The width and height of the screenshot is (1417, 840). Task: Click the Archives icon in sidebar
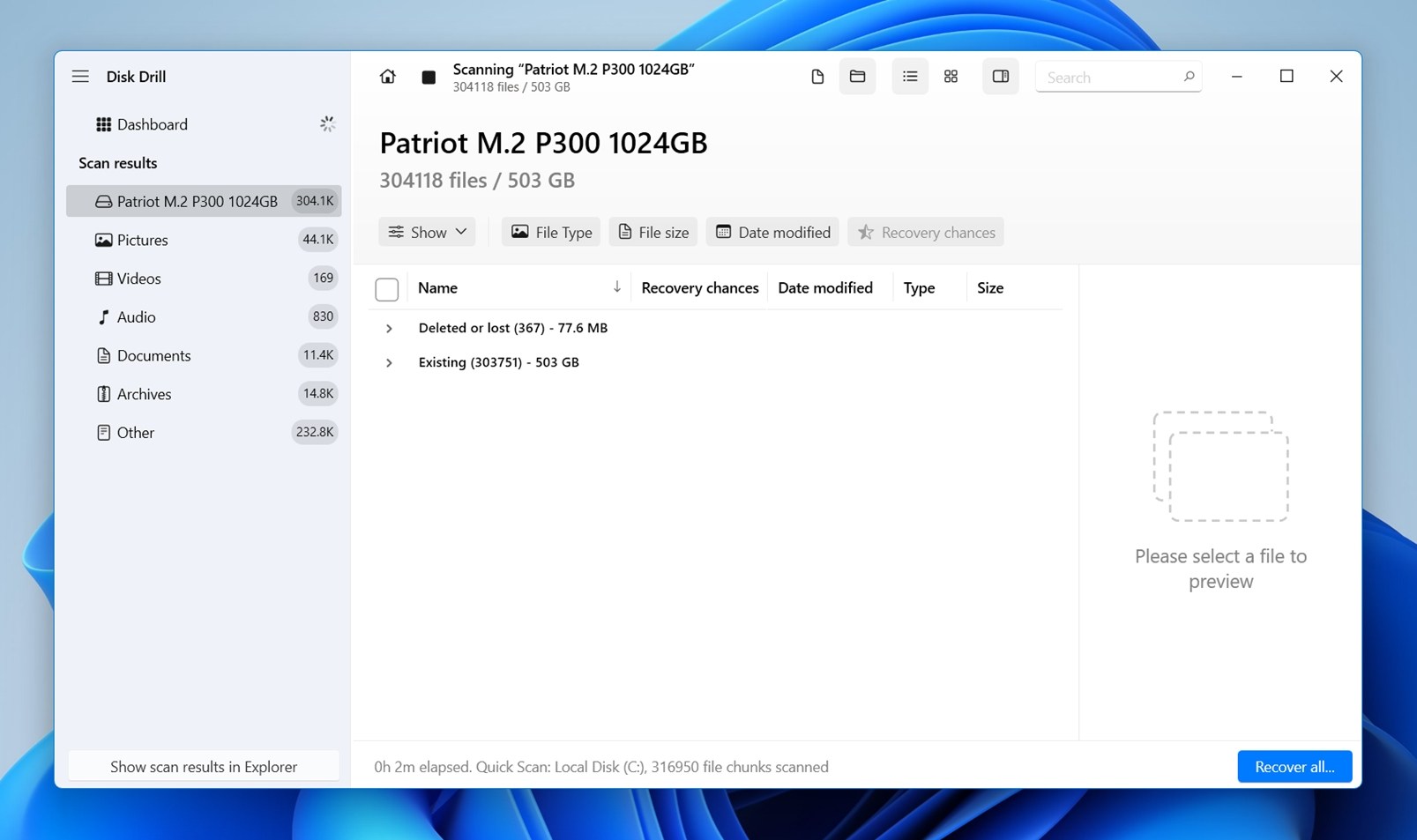coord(103,394)
